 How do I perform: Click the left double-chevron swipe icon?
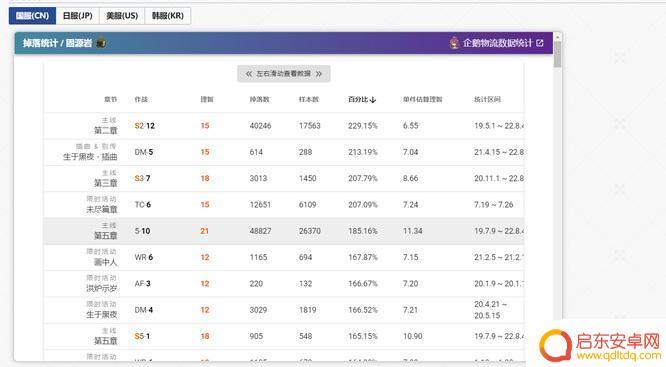click(x=249, y=74)
